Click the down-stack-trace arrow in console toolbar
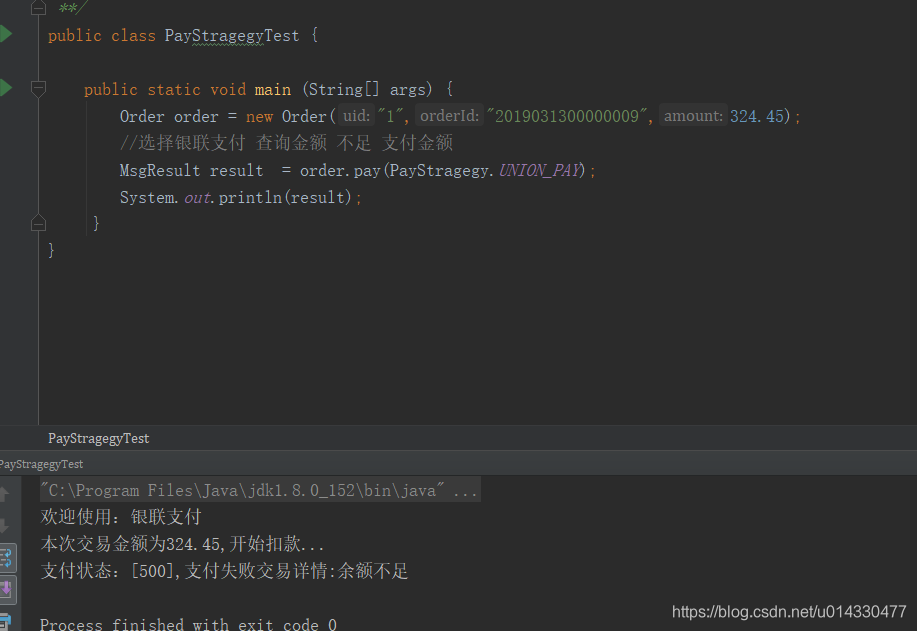917x631 pixels. 5,526
